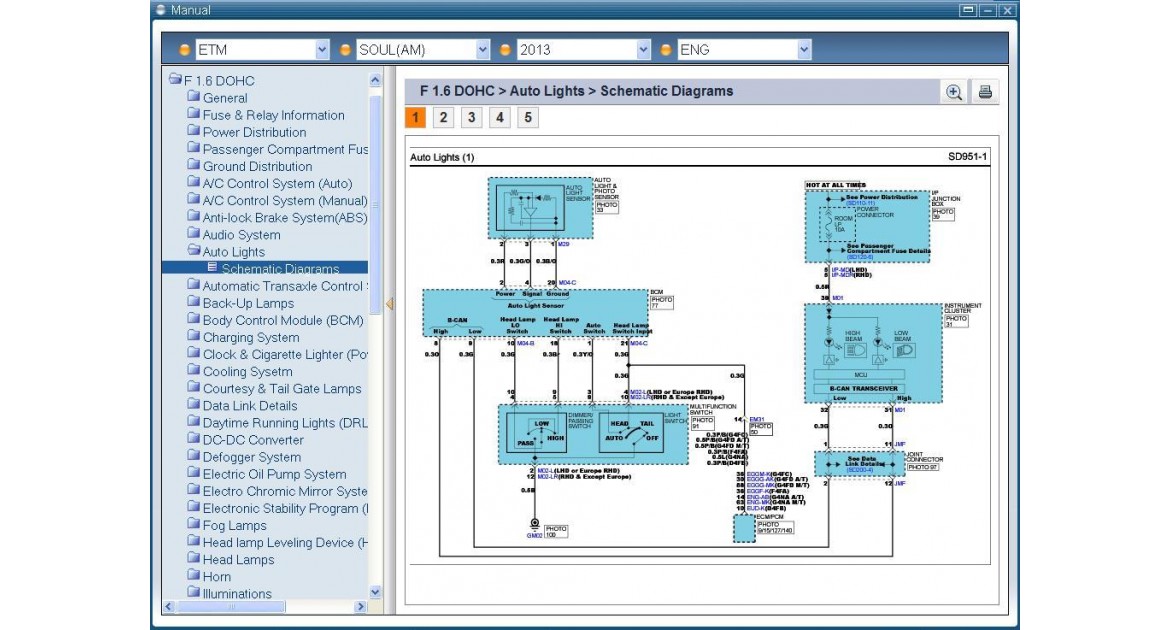Image resolution: width=1170 pixels, height=630 pixels.
Task: Switch to diagram page 3
Action: (x=472, y=117)
